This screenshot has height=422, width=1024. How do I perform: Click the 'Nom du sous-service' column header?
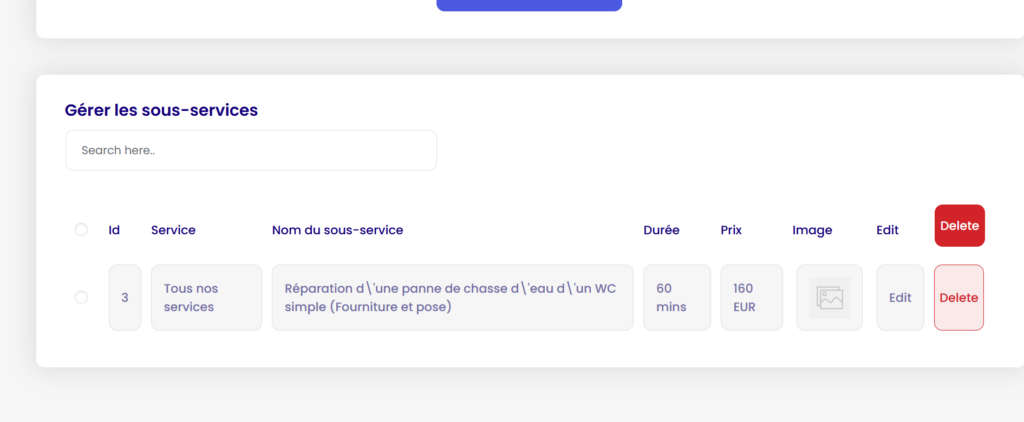tap(338, 230)
